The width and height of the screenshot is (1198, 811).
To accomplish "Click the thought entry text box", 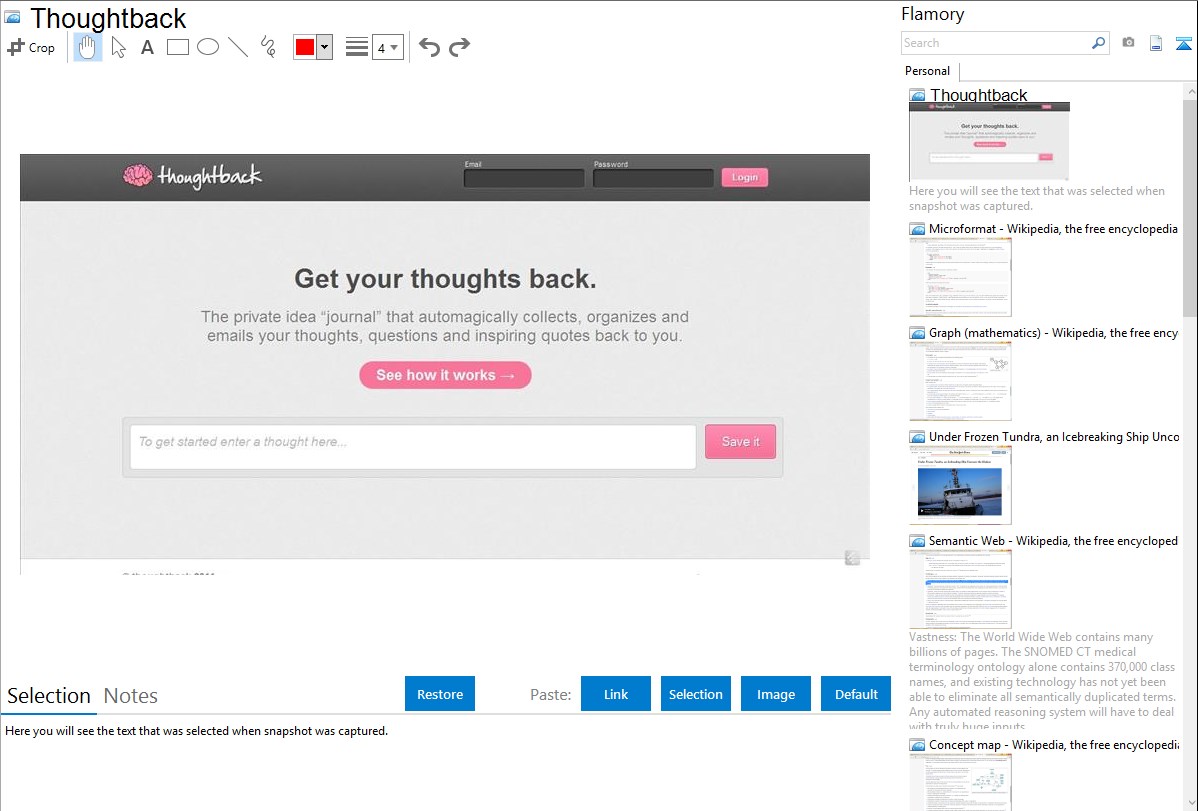I will (x=413, y=446).
